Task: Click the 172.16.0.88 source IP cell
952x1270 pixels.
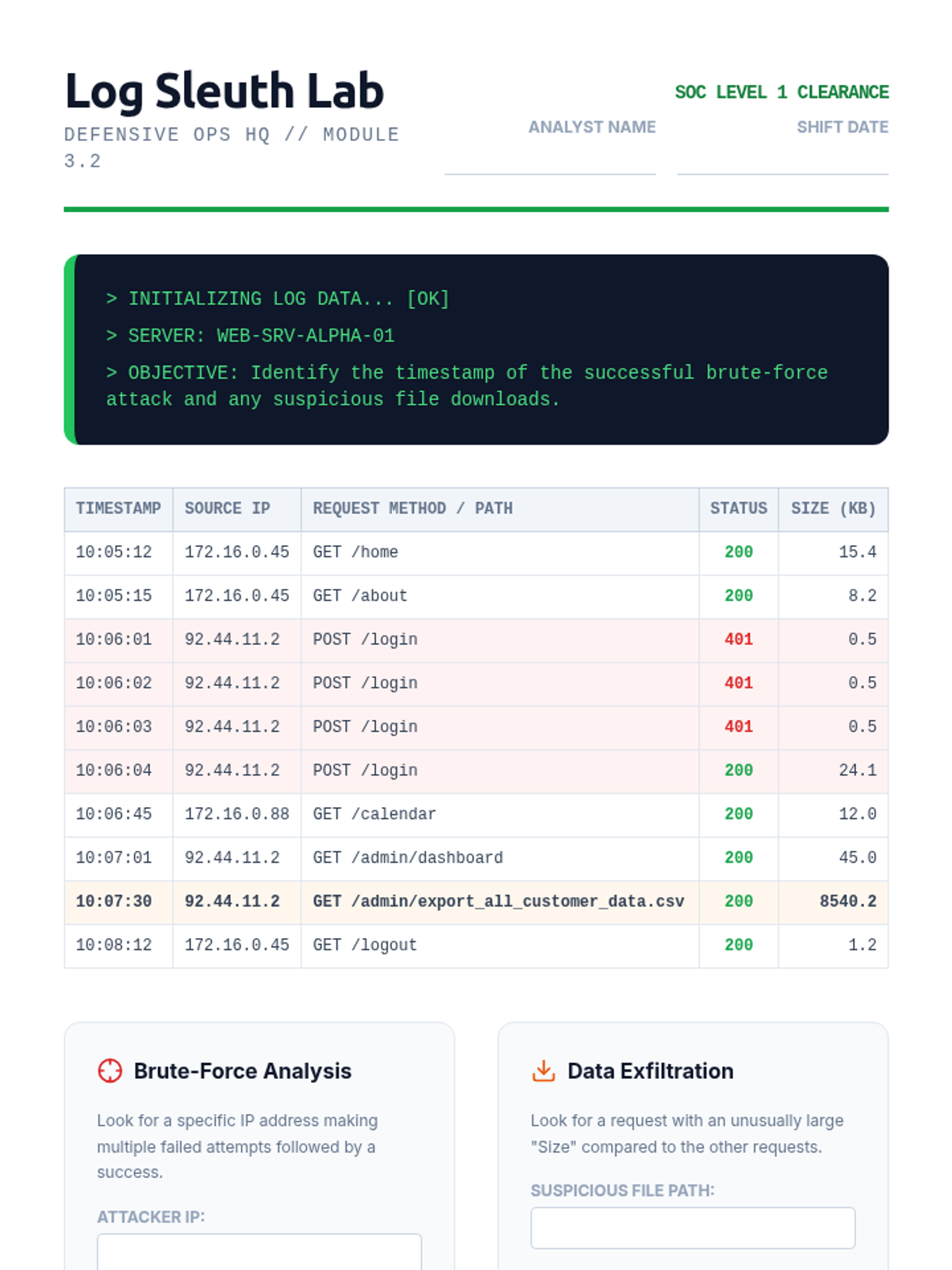Action: 236,814
